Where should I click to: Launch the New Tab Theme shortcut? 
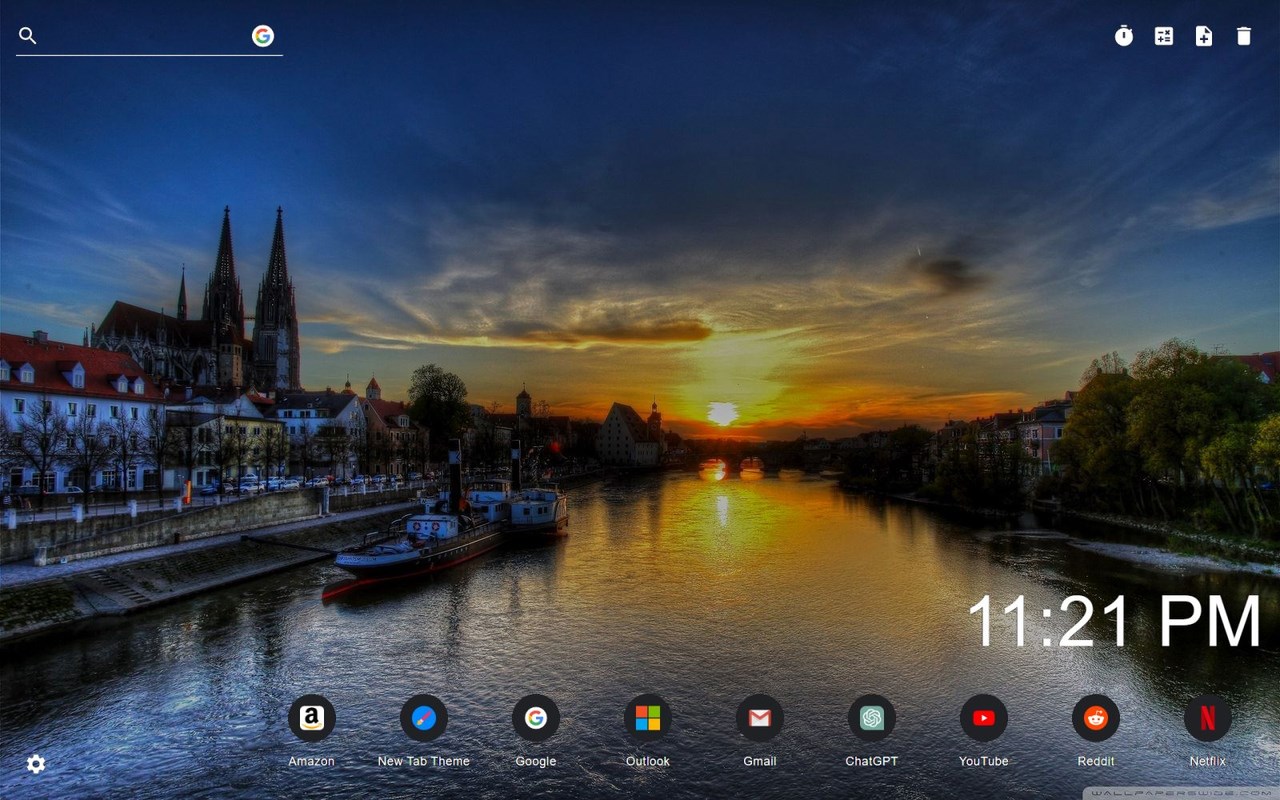pyautogui.click(x=424, y=718)
